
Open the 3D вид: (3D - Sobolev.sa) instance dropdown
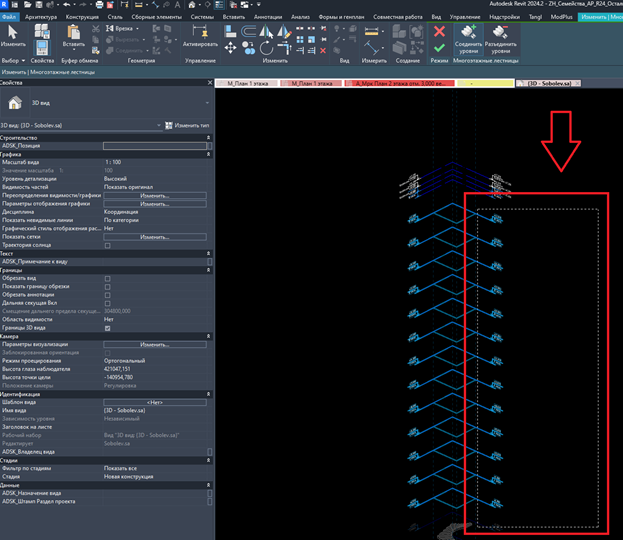coord(159,125)
